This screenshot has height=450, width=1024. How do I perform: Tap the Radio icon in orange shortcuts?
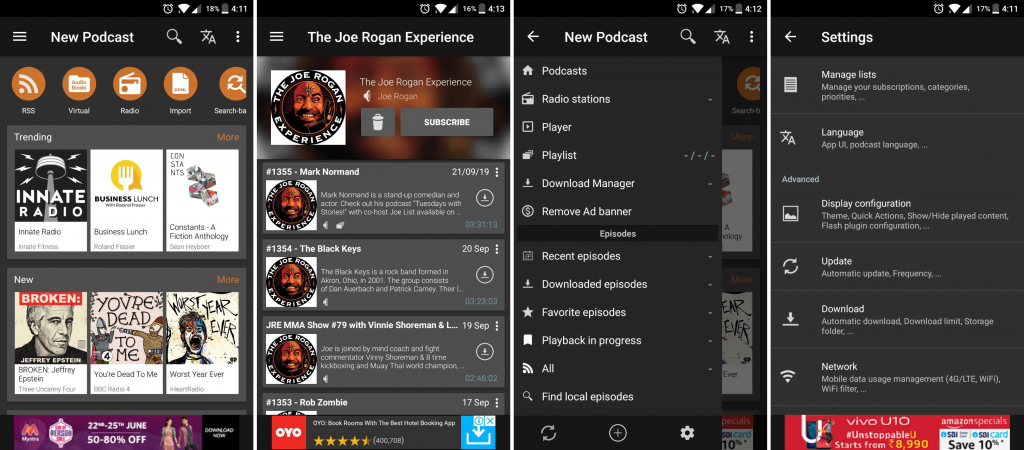click(129, 84)
